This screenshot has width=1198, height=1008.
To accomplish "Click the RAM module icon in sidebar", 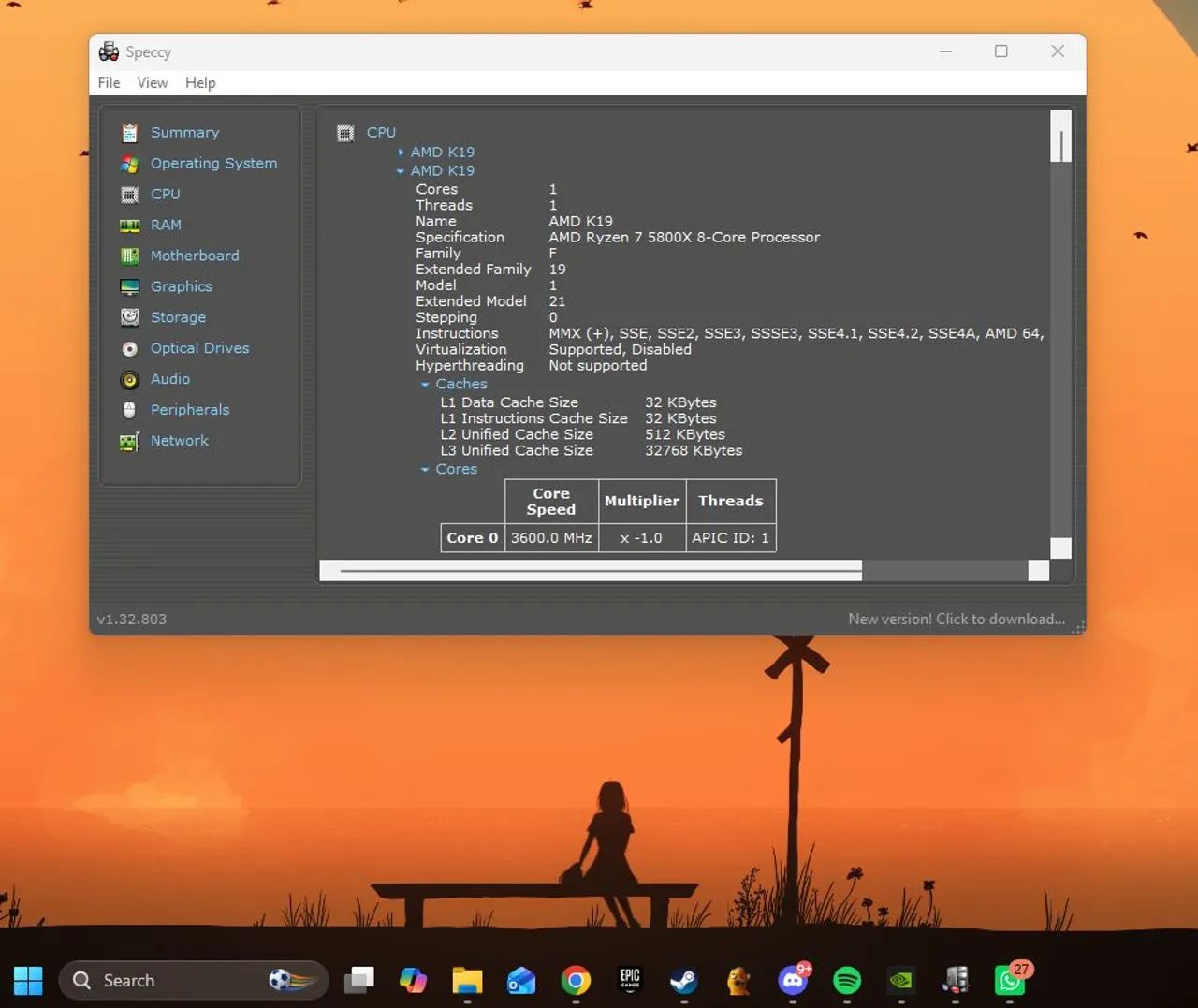I will [130, 226].
